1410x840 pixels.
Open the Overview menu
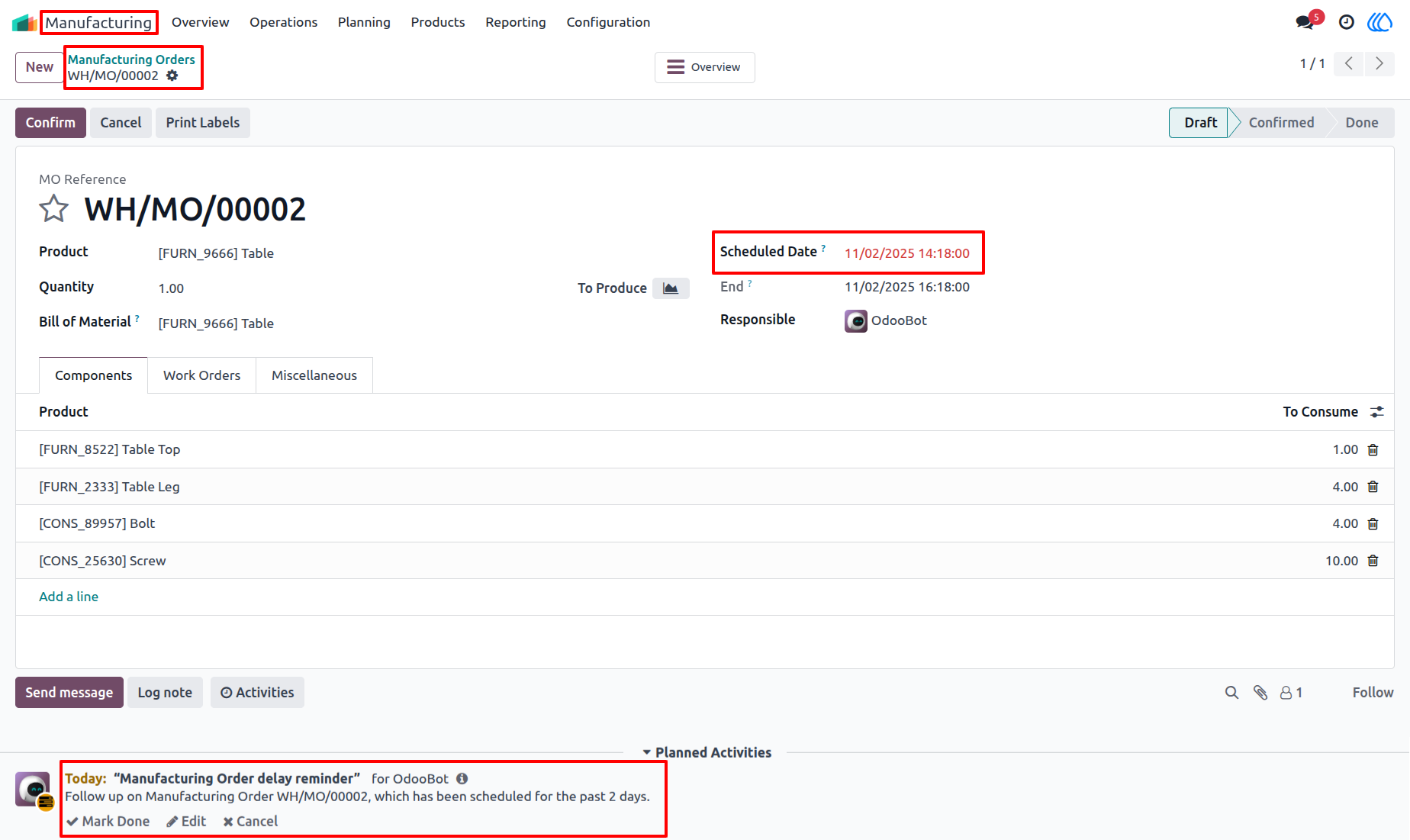click(200, 22)
